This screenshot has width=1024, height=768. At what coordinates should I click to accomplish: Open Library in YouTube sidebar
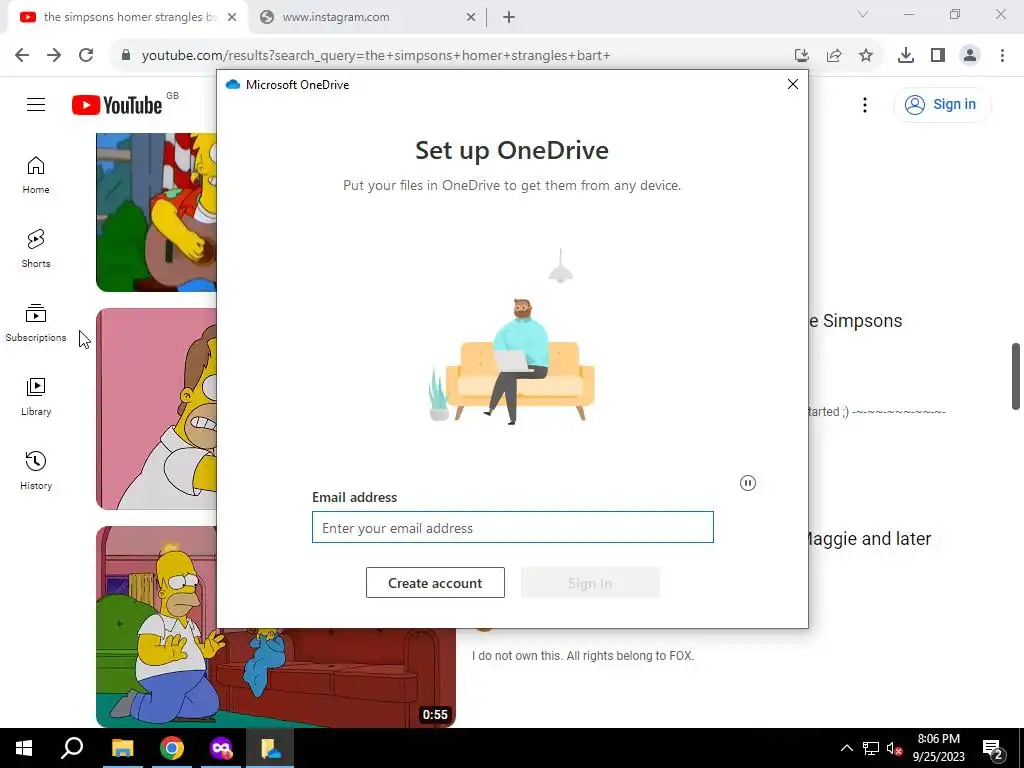[x=36, y=396]
